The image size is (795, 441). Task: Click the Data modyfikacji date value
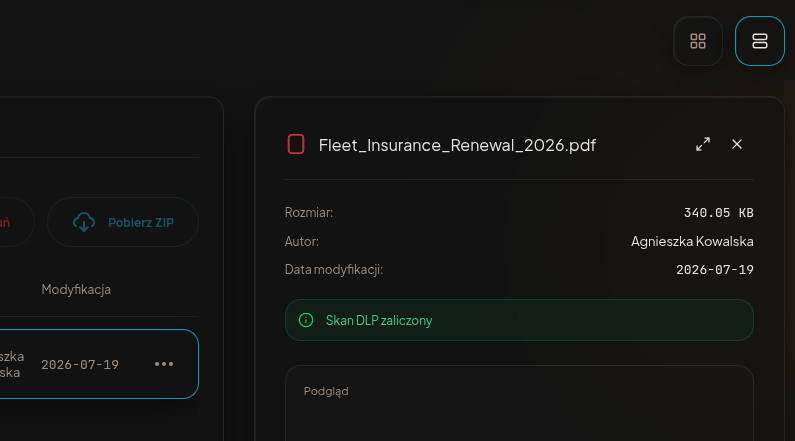tap(714, 270)
